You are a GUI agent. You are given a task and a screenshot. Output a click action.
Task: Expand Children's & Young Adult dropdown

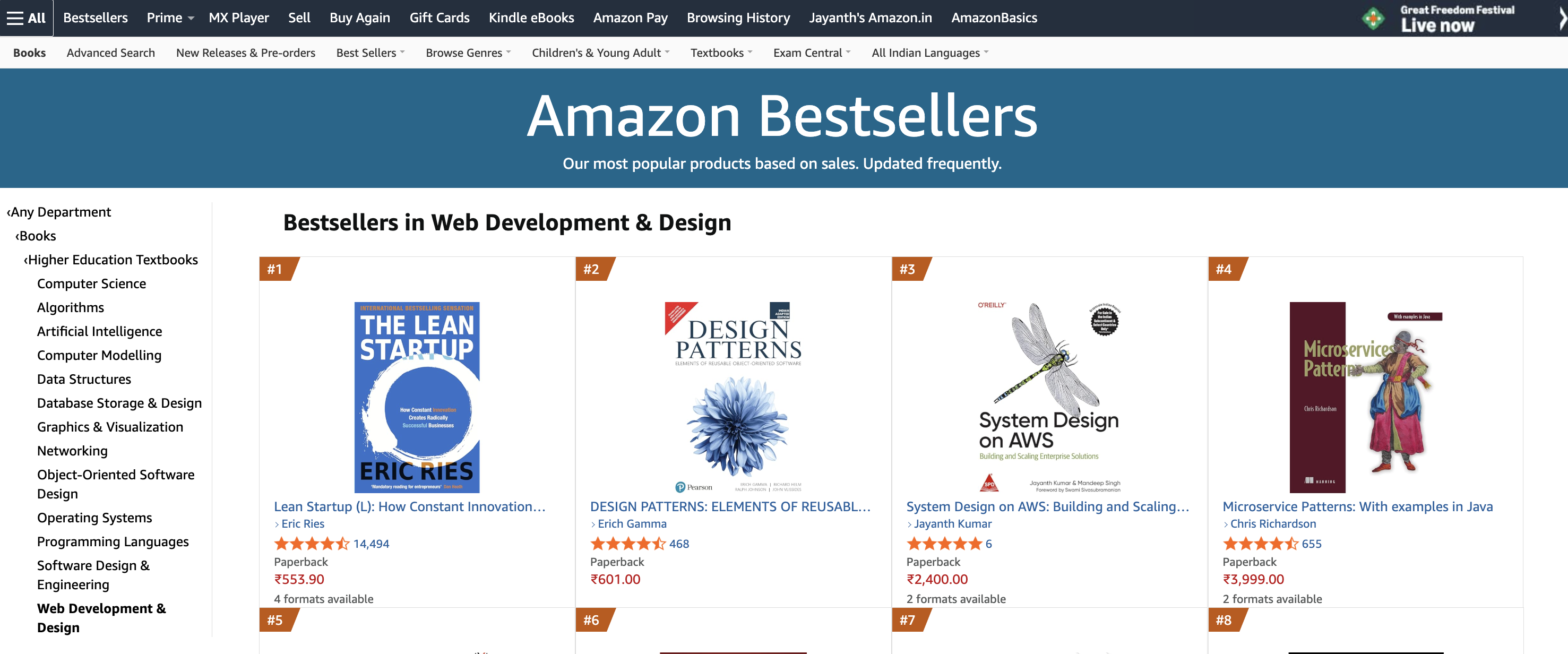coord(600,53)
